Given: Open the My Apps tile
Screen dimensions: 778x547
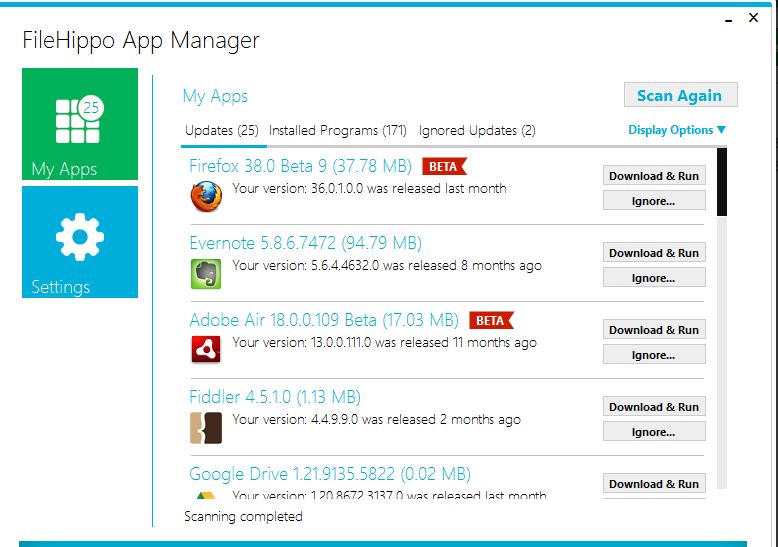Looking at the screenshot, I should tap(80, 124).
